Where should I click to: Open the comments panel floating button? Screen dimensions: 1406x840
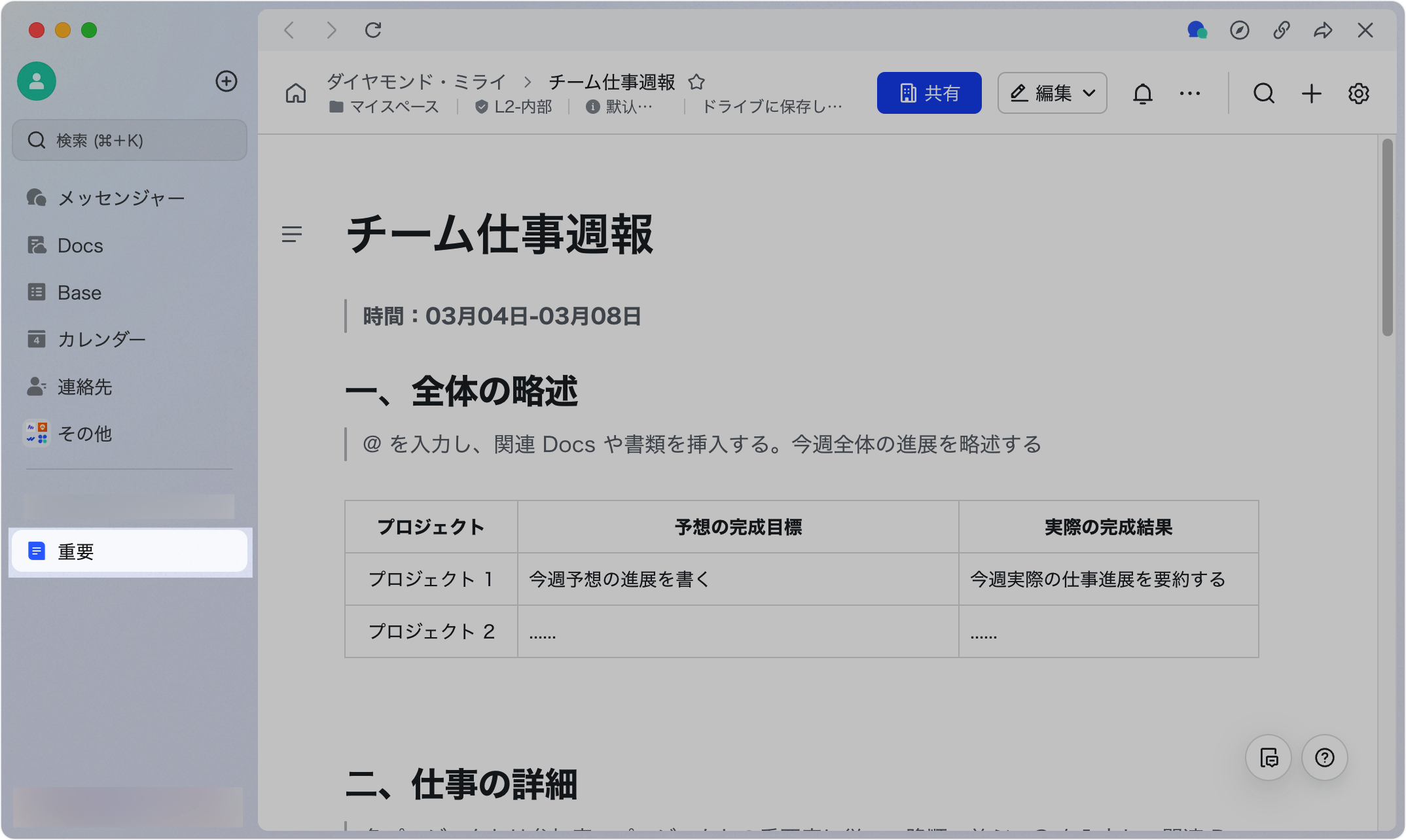coord(1269,758)
